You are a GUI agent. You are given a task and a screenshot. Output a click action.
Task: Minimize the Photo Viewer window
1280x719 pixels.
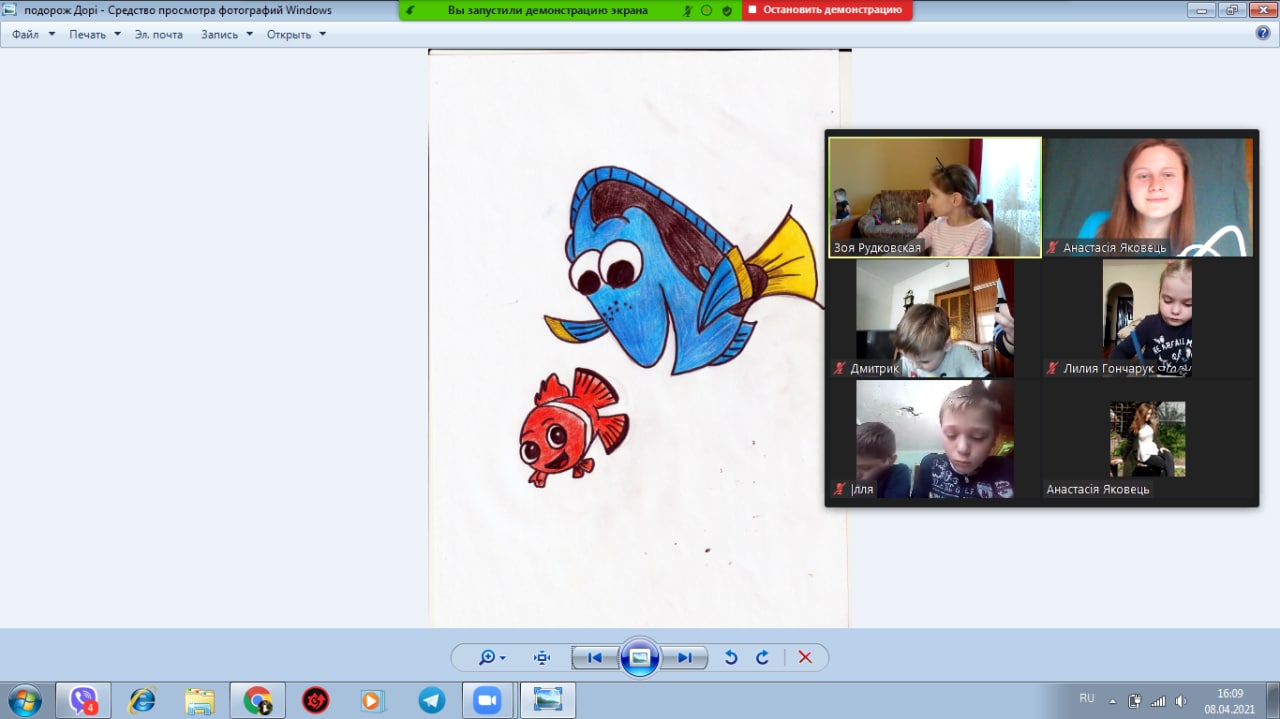tap(1201, 9)
